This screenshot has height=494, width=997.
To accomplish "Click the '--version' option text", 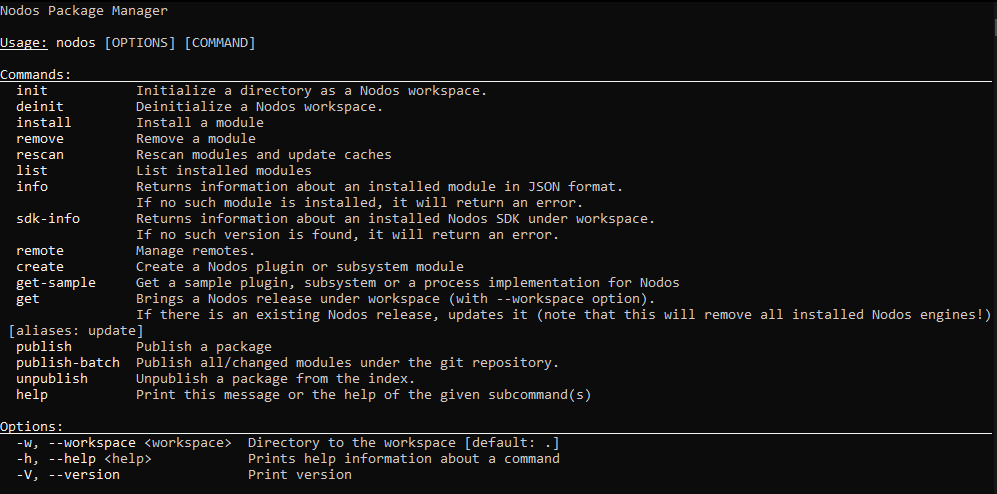I will (x=84, y=475).
